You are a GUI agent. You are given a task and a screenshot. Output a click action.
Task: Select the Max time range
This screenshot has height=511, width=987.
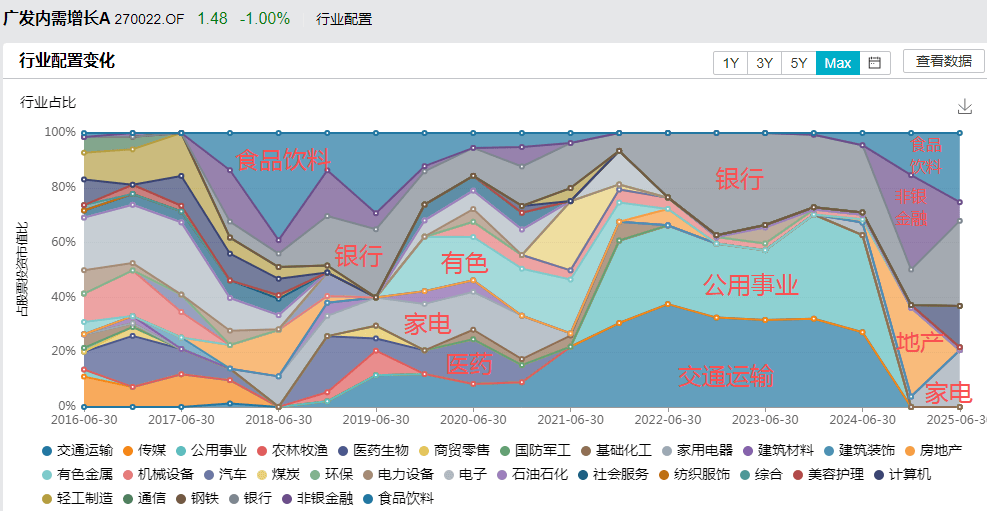coord(838,63)
